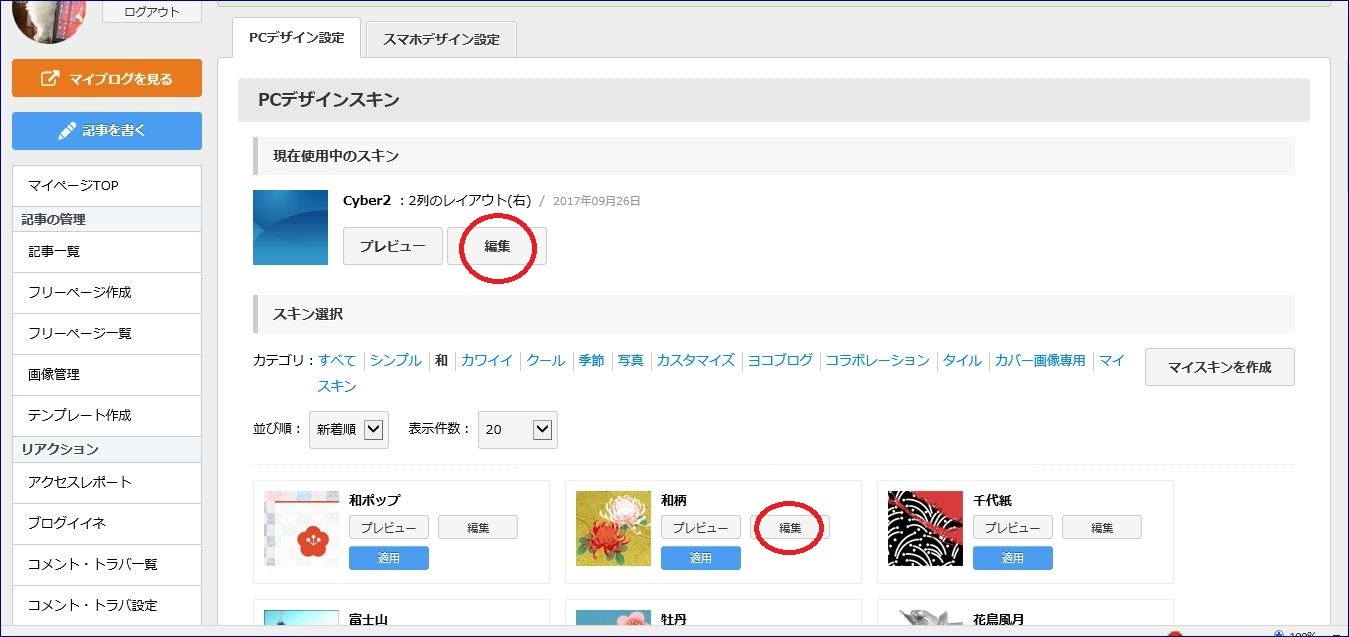1349x637 pixels.
Task: Filter skins by タイル category
Action: click(963, 360)
